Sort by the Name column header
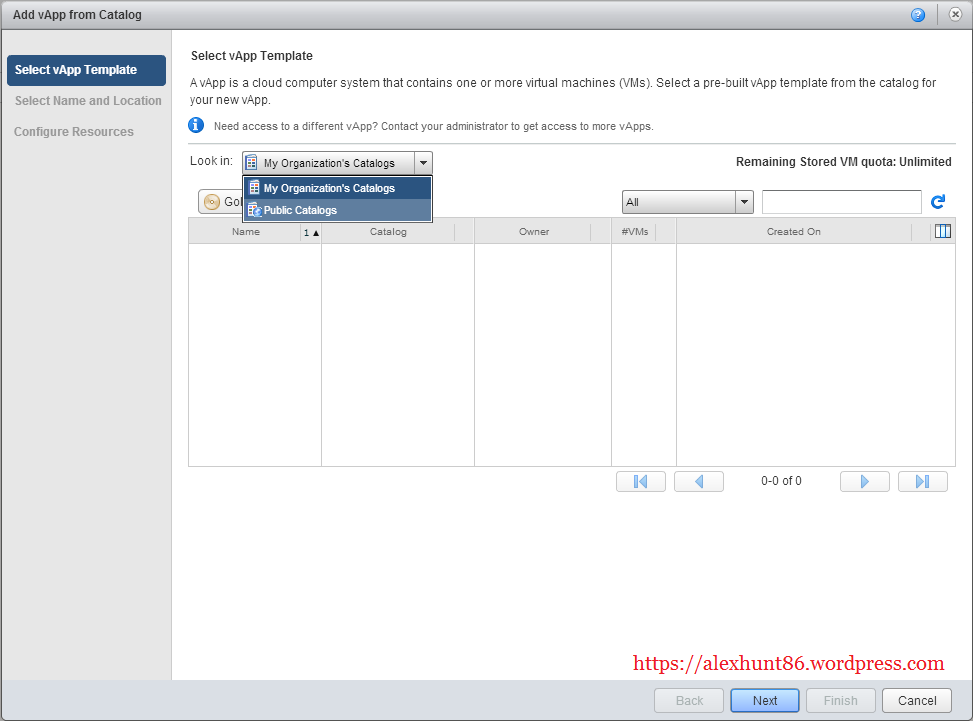 [x=245, y=232]
